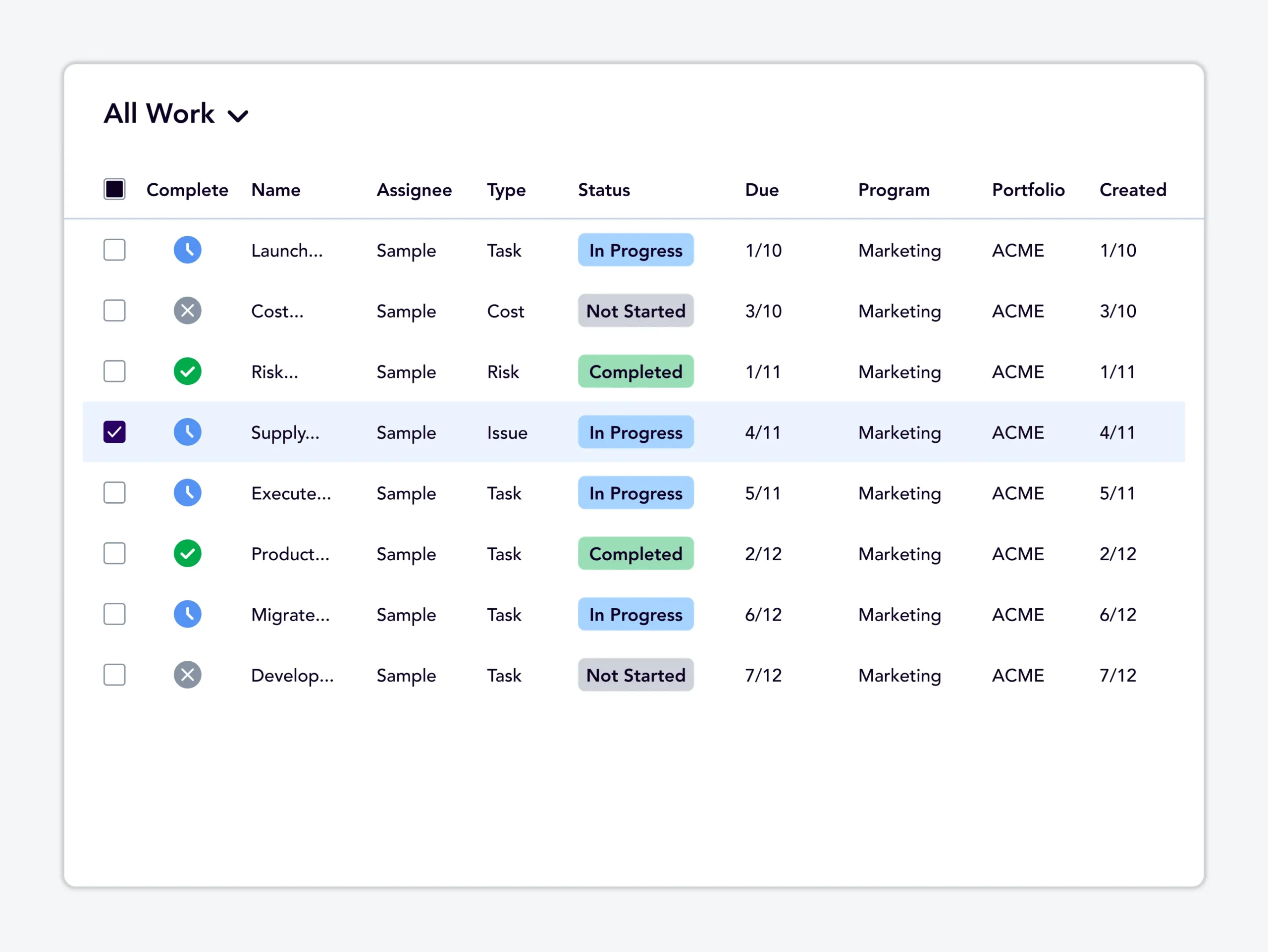Click gray X icon in Develop row
Screen dimensions: 1268x952
[x=187, y=675]
